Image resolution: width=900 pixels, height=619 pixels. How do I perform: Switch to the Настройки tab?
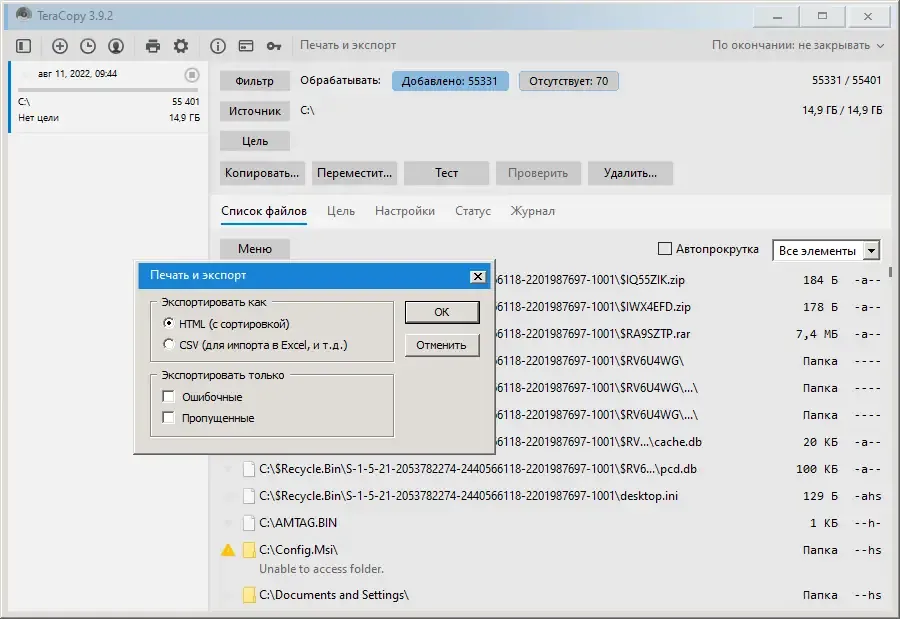point(405,211)
